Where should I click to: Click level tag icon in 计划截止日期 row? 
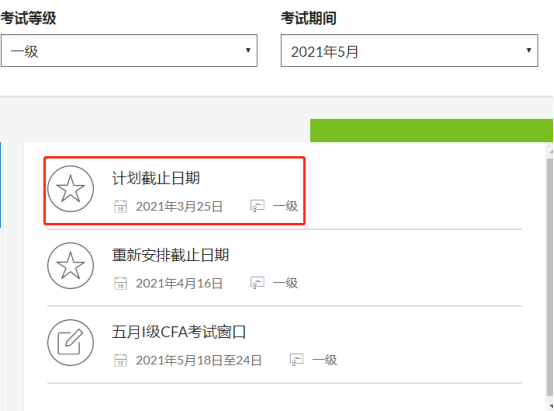click(x=257, y=206)
